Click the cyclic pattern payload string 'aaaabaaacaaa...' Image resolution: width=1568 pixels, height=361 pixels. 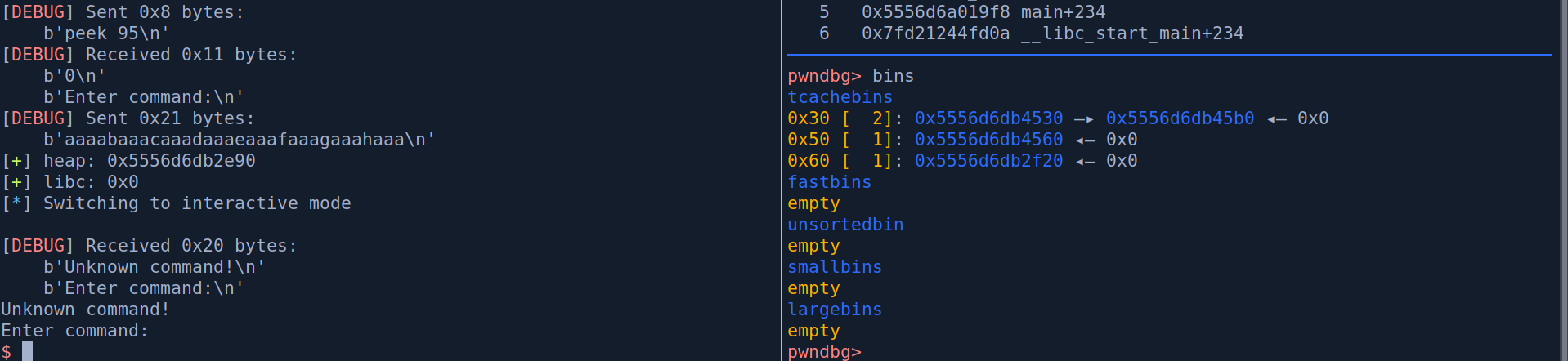(239, 140)
